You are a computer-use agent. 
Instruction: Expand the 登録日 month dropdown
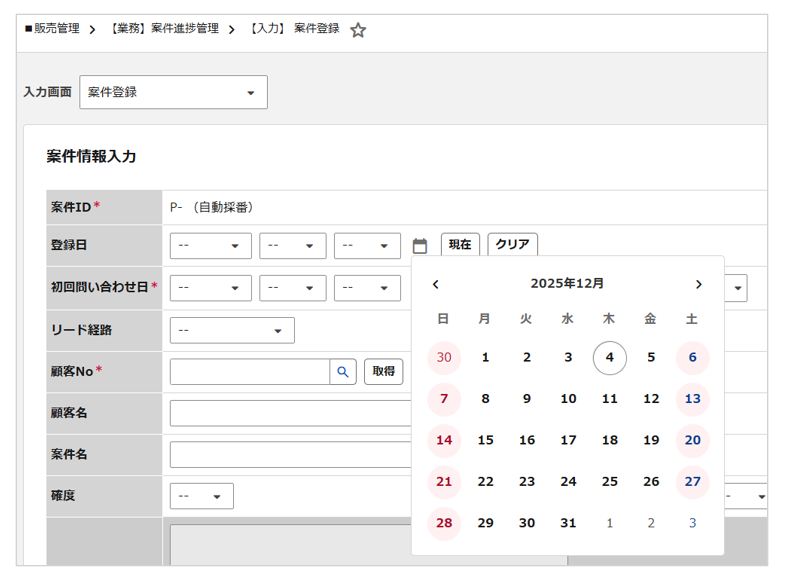[x=293, y=245]
